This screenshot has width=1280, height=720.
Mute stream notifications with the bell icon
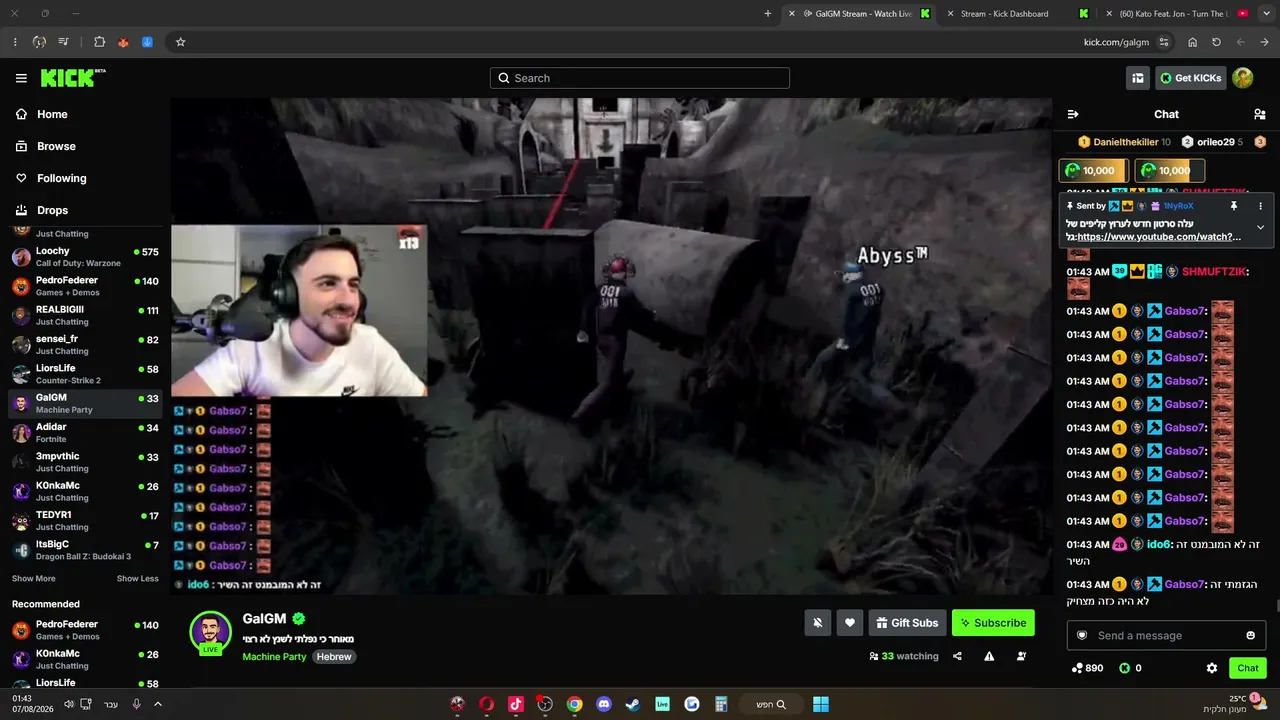[817, 623]
